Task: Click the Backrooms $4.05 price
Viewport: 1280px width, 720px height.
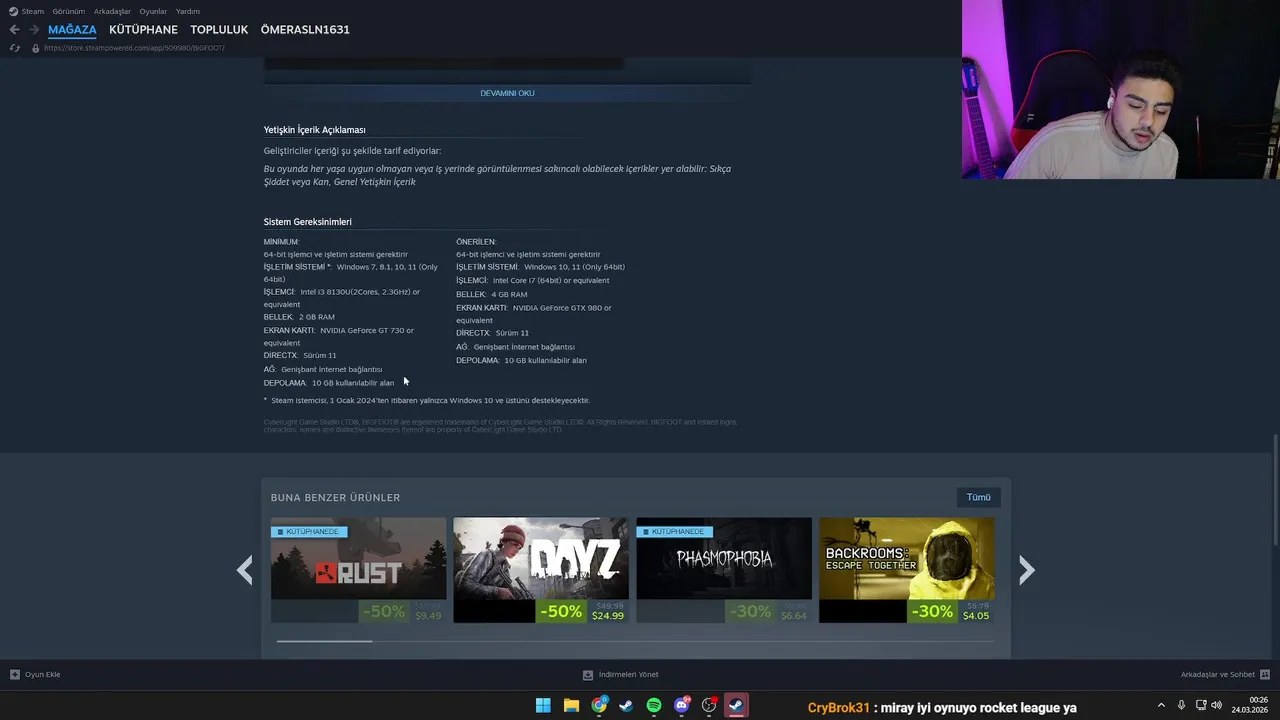Action: click(x=976, y=616)
